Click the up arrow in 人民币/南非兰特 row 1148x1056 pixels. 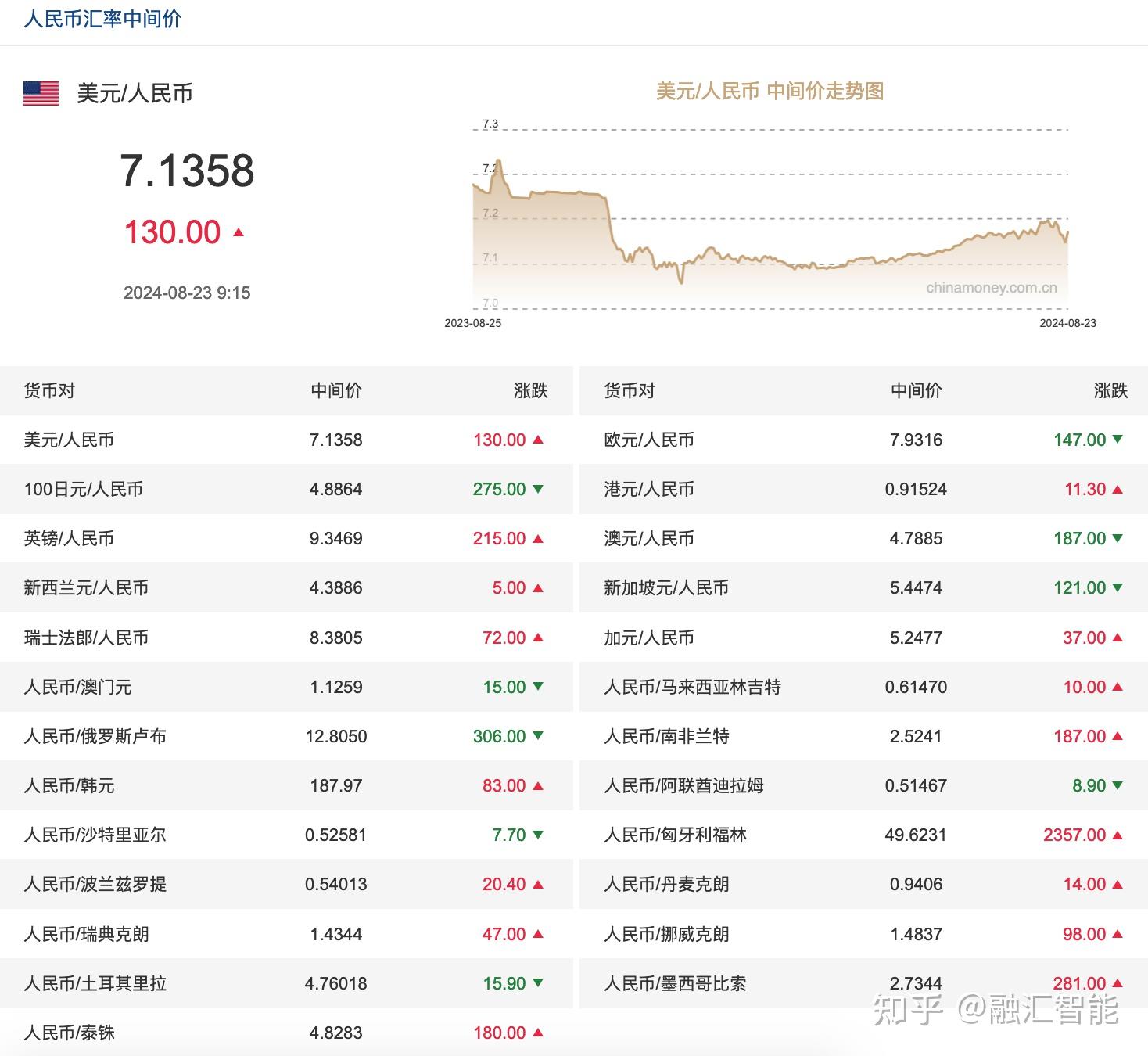(x=1118, y=736)
